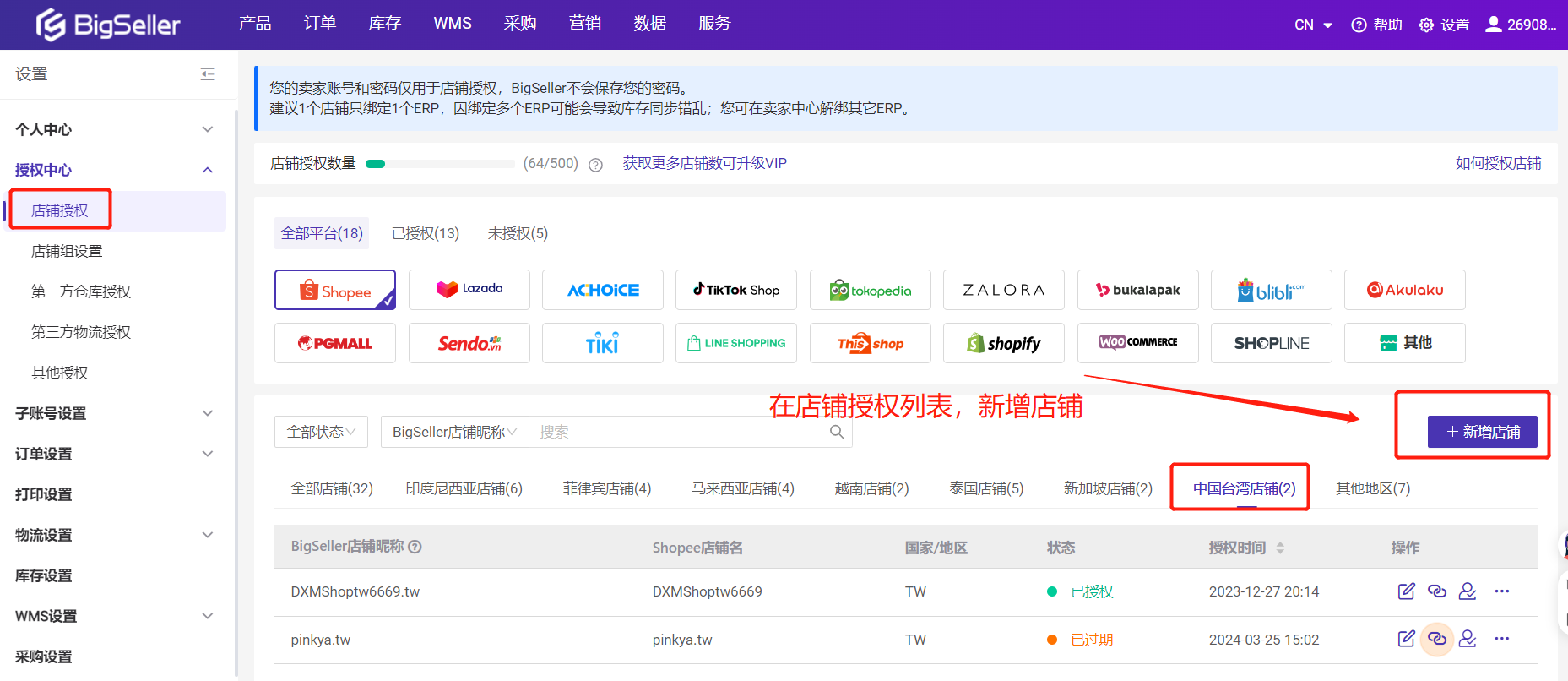Open more options for pinkya.tw row
Viewport: 1568px width, 681px height.
point(1501,639)
